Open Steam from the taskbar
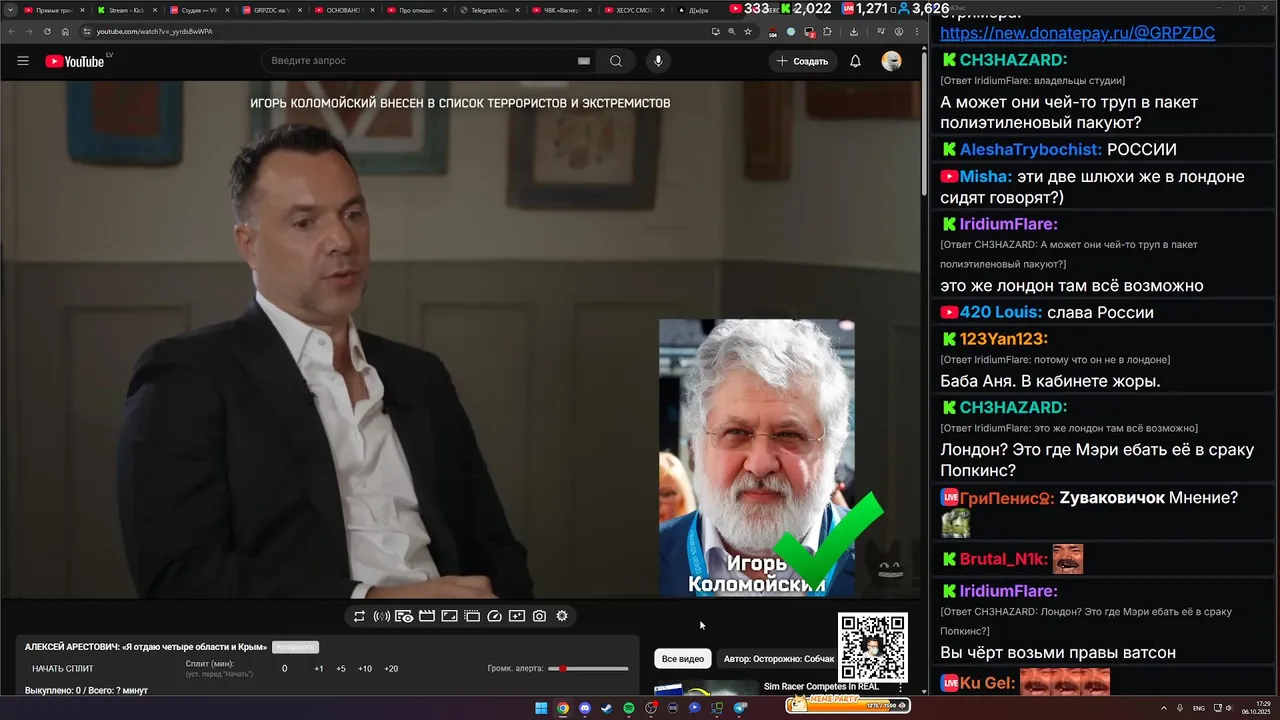1280x720 pixels. point(607,708)
